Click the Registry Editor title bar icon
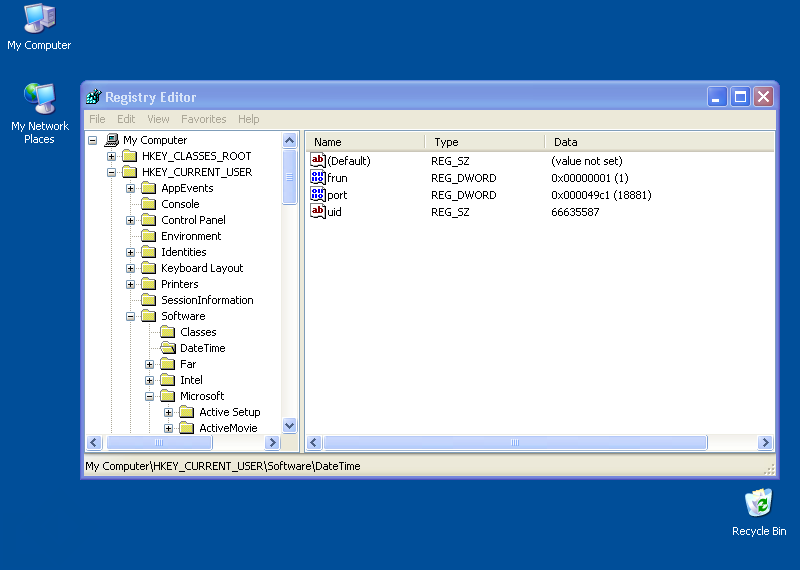Screen dimensions: 800x570 coord(94,96)
